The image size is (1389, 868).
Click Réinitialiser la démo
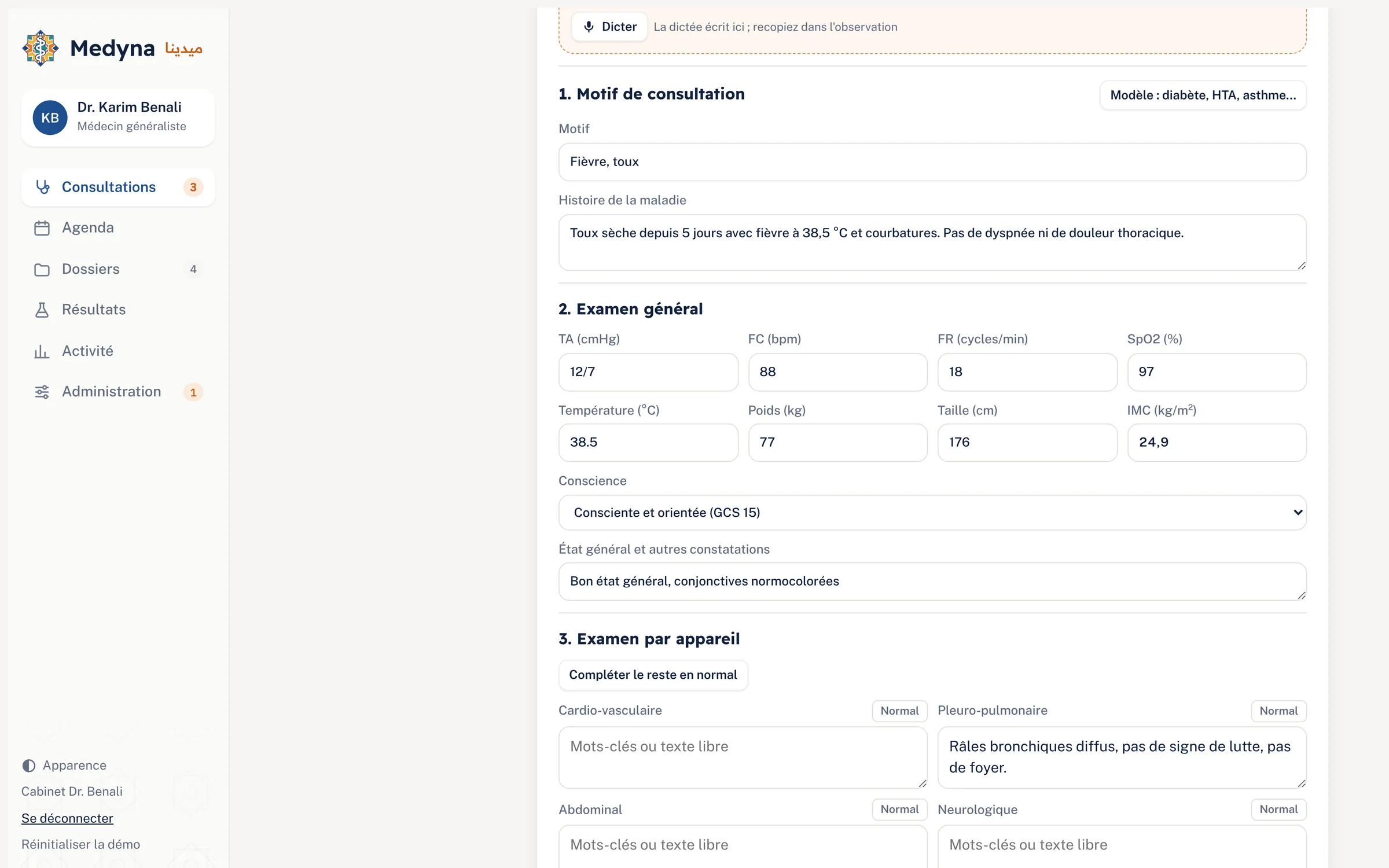81,844
